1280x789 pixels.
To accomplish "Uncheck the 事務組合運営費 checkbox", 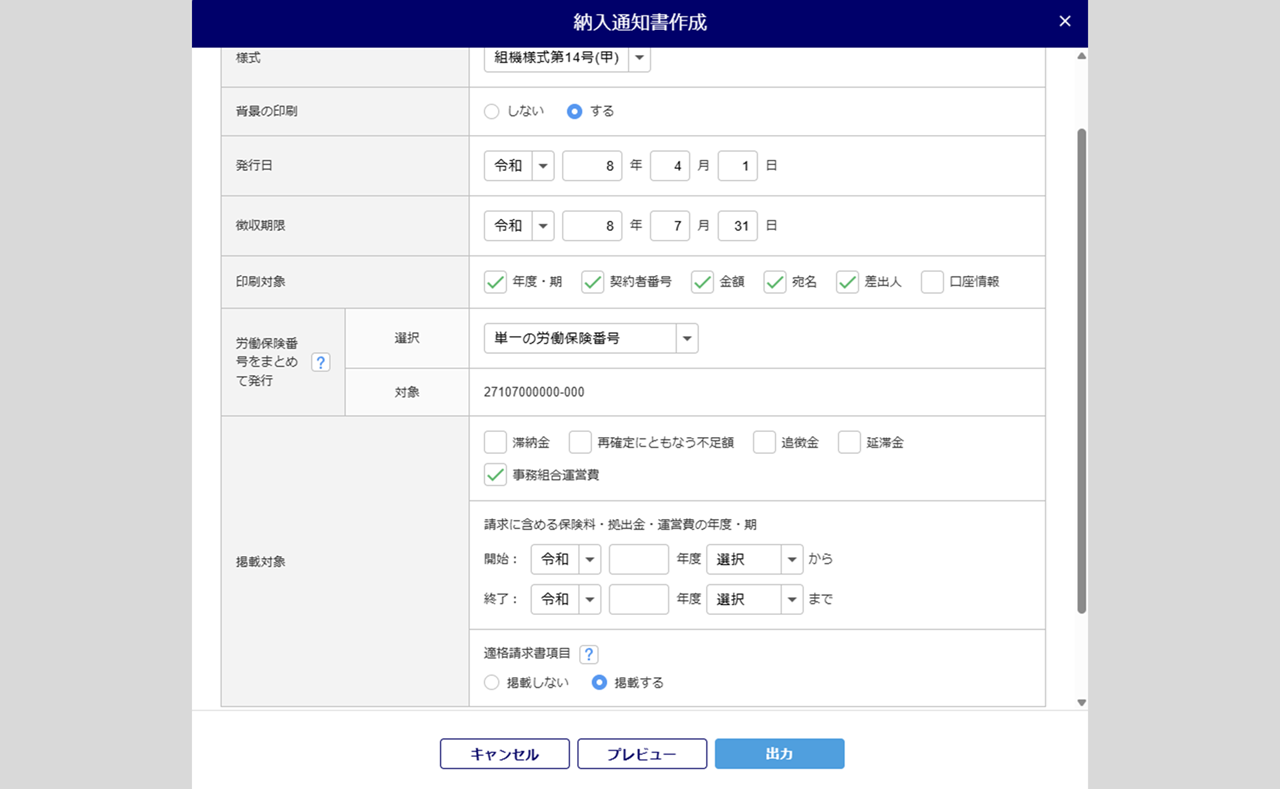I will pyautogui.click(x=495, y=475).
